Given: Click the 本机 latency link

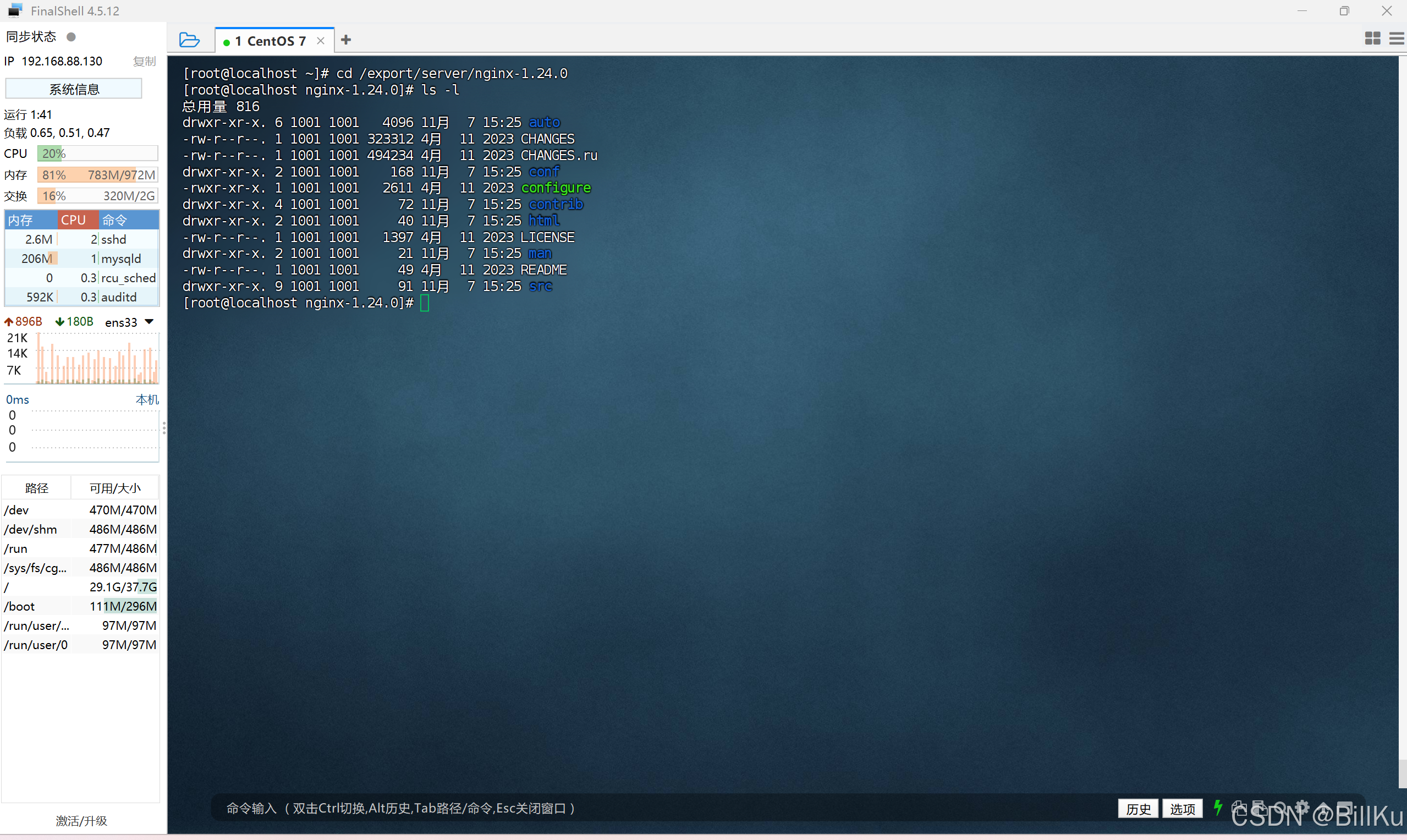Looking at the screenshot, I should 147,399.
